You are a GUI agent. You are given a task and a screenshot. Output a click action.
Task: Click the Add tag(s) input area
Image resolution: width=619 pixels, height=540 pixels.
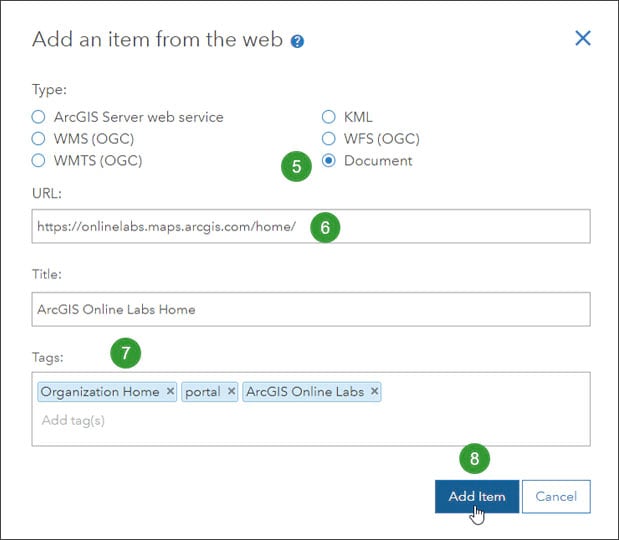point(73,420)
